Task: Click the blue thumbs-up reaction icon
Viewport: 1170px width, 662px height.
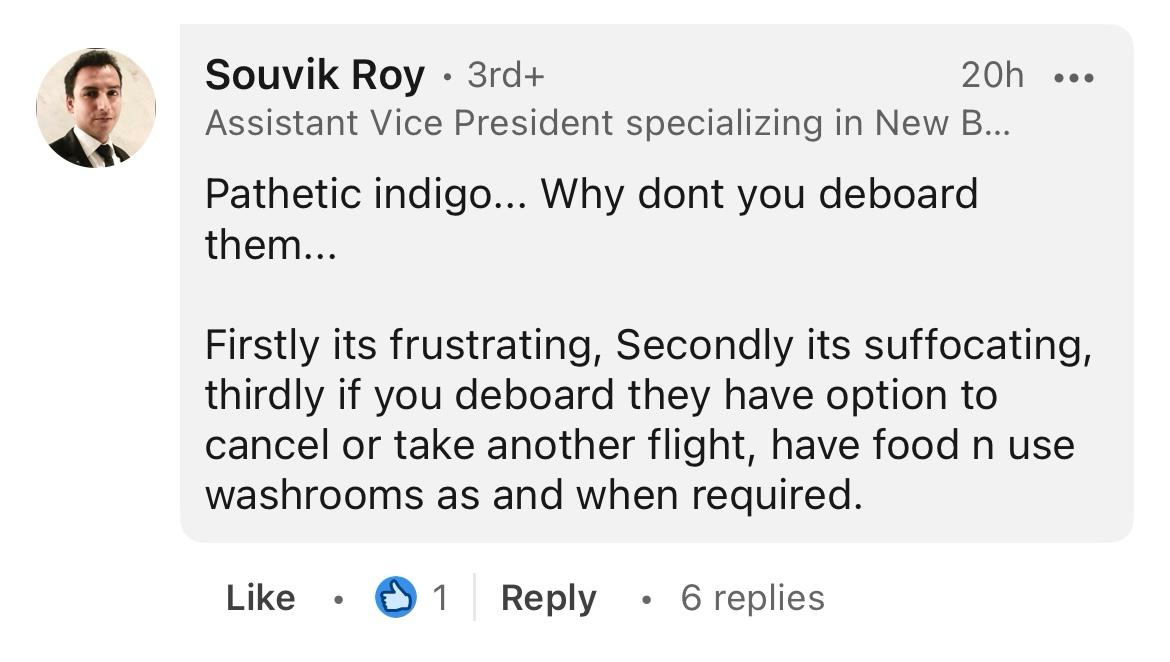Action: click(395, 598)
